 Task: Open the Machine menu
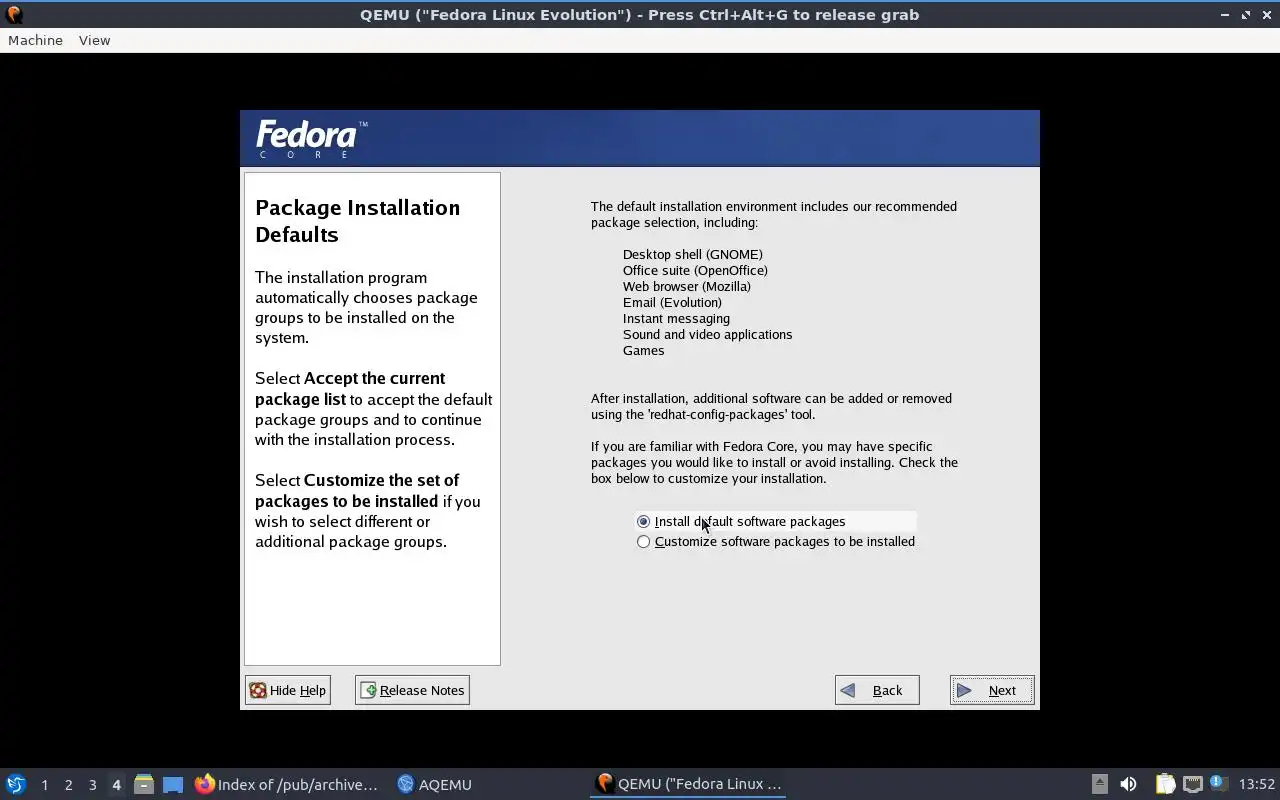click(35, 40)
